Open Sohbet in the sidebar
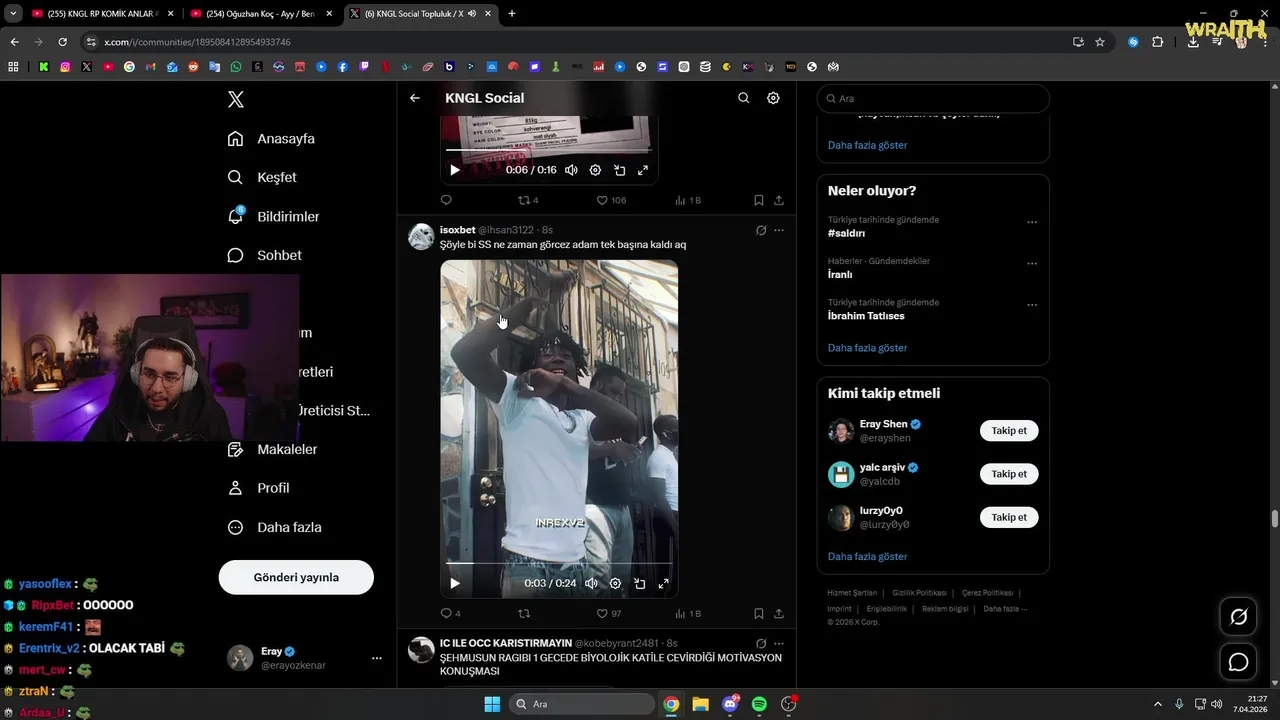Viewport: 1280px width, 720px height. 264,255
